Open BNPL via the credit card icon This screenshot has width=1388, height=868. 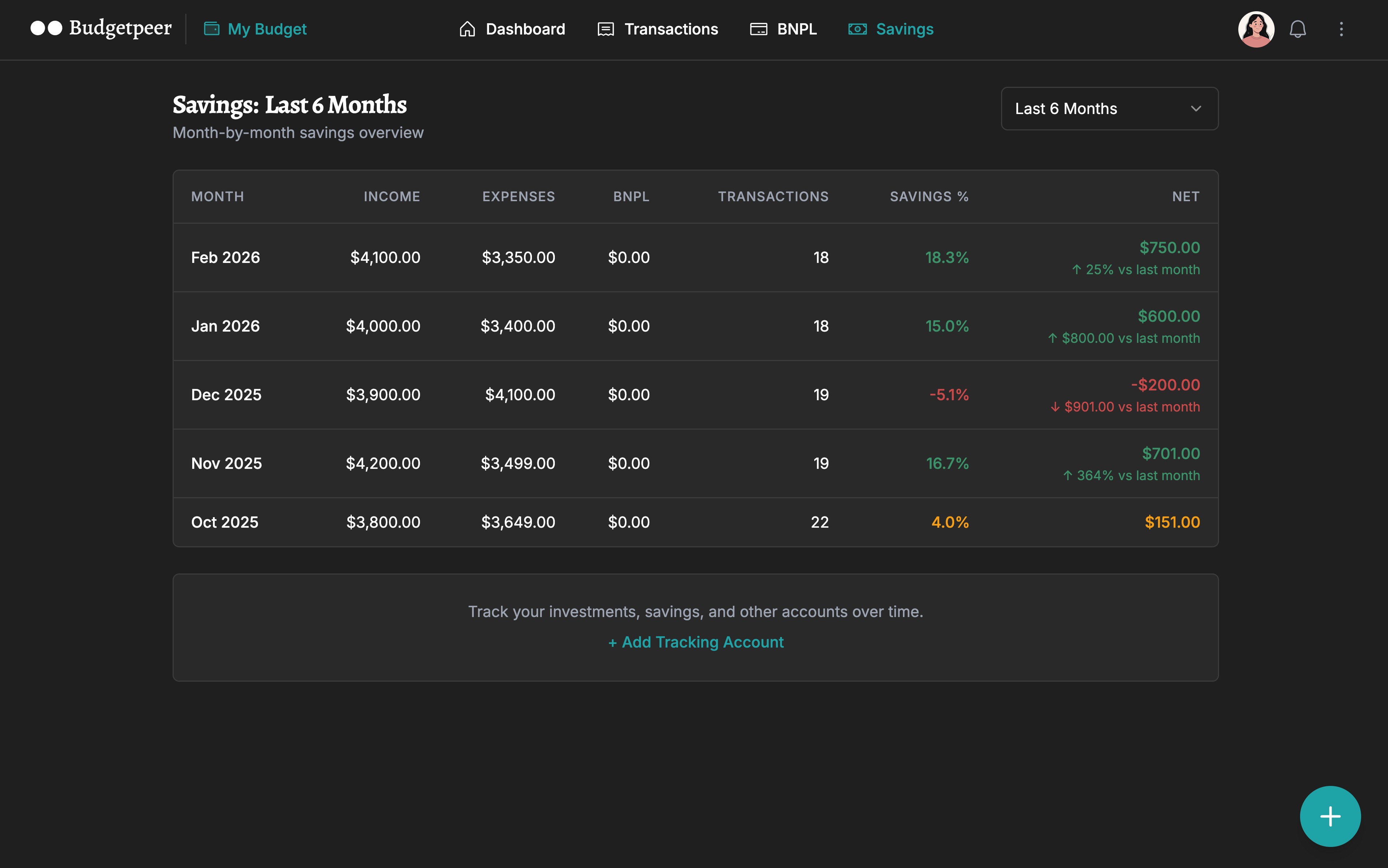tap(759, 29)
